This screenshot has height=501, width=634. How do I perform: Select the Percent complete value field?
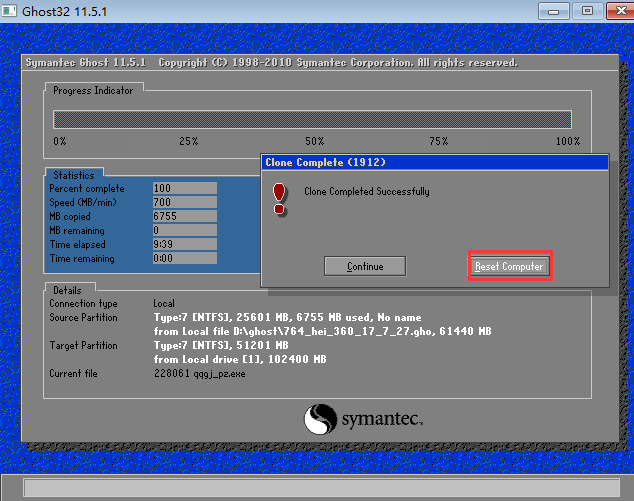coord(184,188)
